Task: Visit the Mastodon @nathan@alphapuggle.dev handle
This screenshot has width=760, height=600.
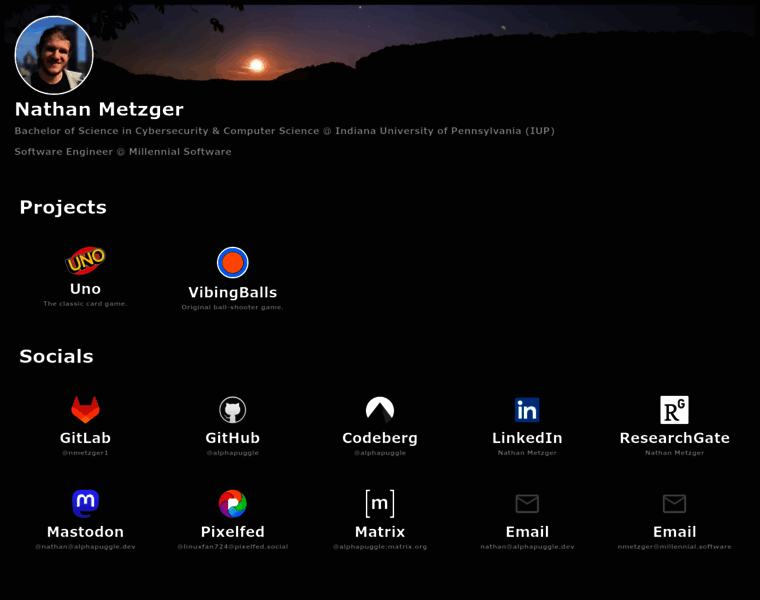Action: pos(85,547)
